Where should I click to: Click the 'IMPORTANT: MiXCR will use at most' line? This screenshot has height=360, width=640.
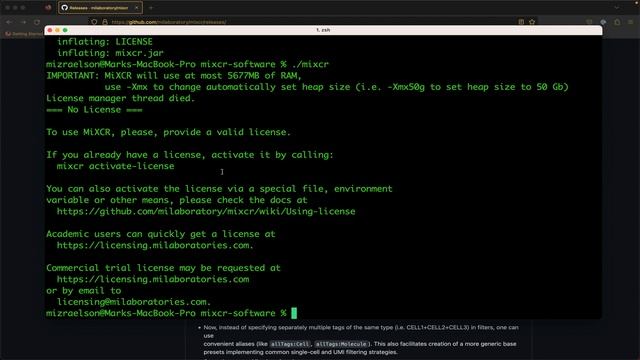click(x=174, y=76)
